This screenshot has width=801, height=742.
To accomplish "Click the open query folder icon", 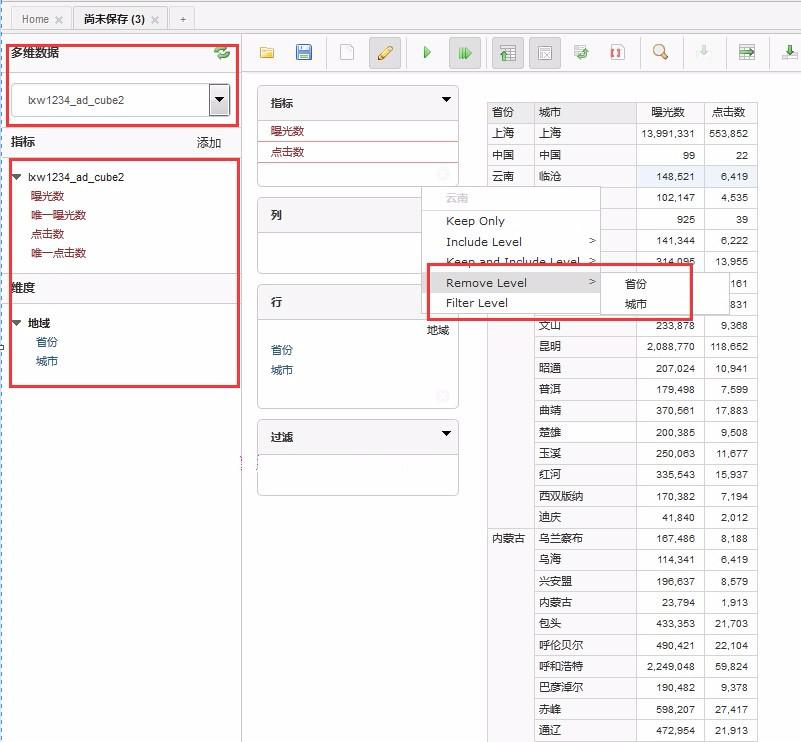I will click(267, 53).
